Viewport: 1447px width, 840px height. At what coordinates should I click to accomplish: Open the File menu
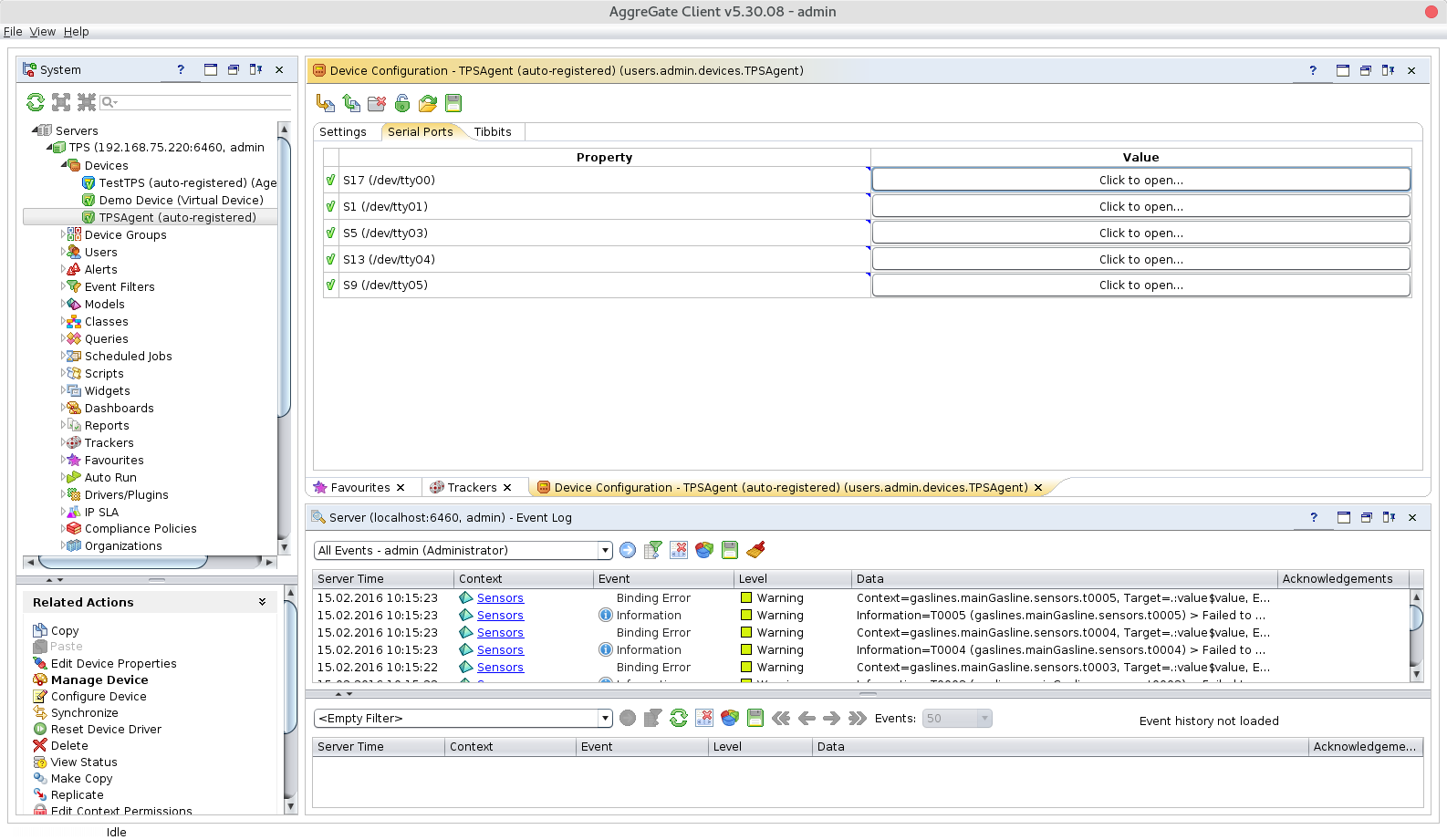tap(13, 31)
